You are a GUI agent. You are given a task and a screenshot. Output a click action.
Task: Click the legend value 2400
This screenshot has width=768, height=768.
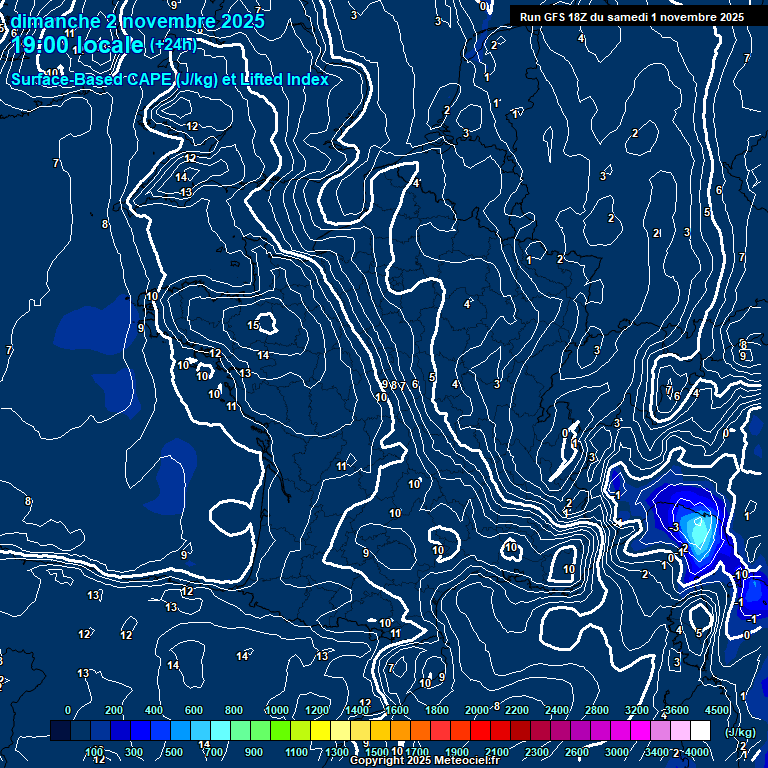557,710
